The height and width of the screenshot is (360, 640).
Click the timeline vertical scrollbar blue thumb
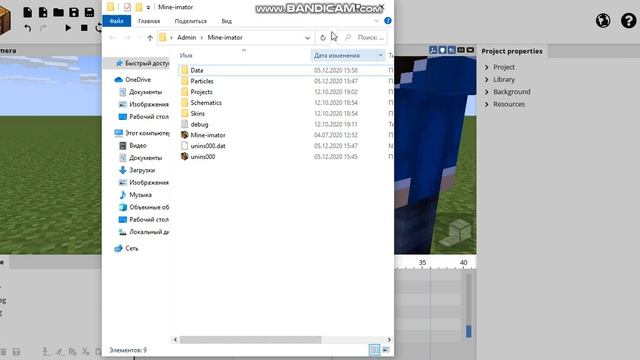pyautogui.click(x=469, y=331)
